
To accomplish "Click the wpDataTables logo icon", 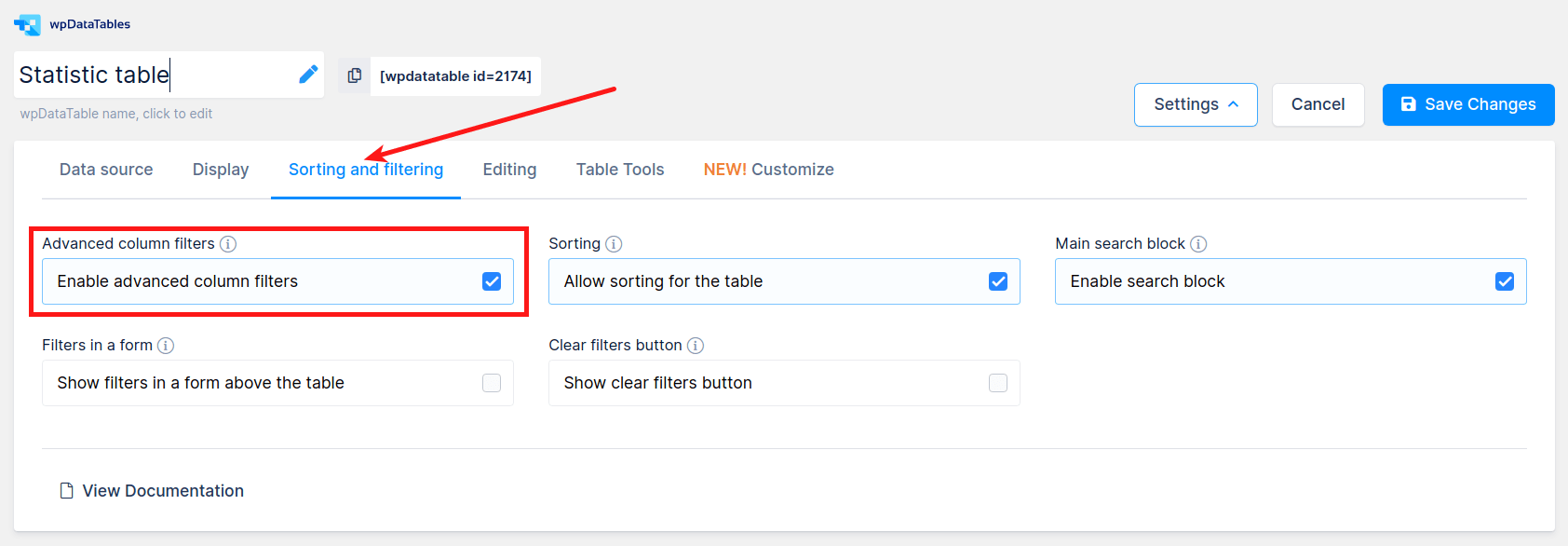I will coord(27,24).
